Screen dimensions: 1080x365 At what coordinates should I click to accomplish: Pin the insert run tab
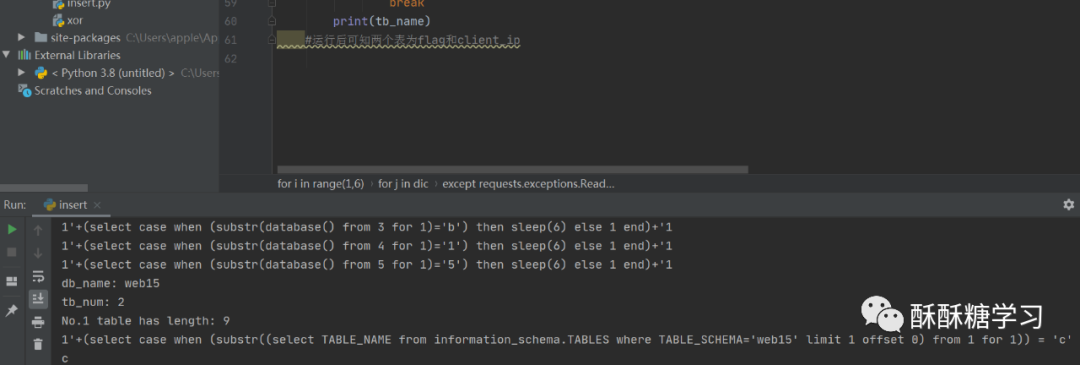12,311
